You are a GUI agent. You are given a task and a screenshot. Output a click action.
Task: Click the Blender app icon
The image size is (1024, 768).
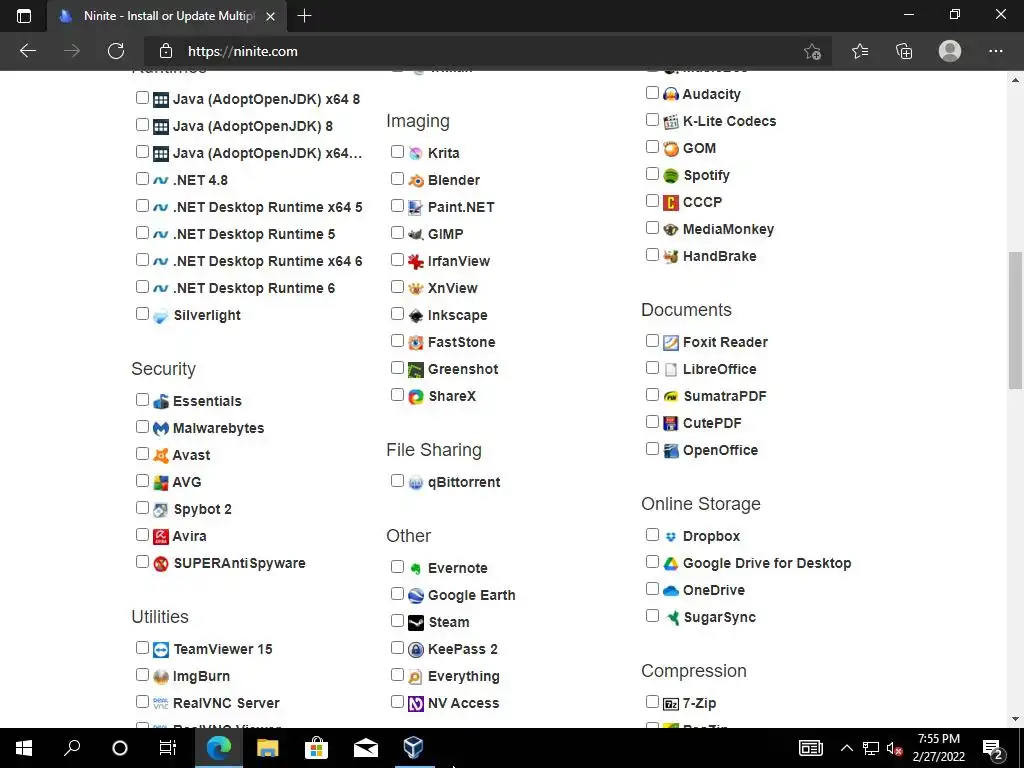(416, 180)
